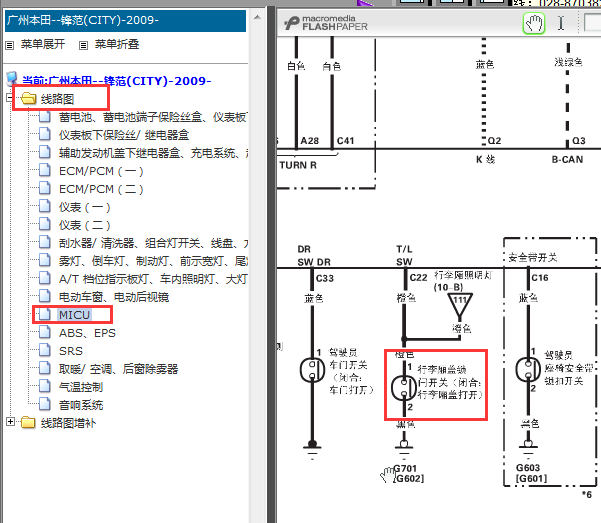Image resolution: width=601 pixels, height=523 pixels.
Task: Select the text selection I-beam tool
Action: (x=561, y=23)
